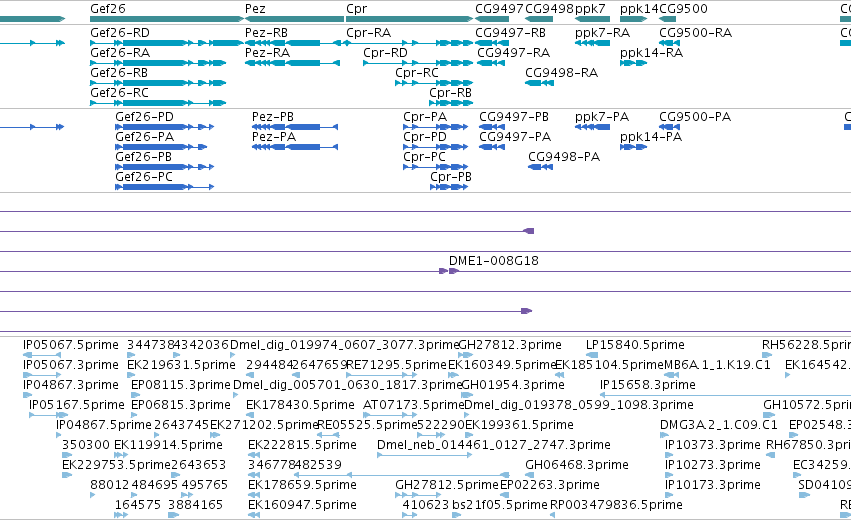This screenshot has width=851, height=520.
Task: Click the IP05167.5prime EST label
Action: (77, 405)
